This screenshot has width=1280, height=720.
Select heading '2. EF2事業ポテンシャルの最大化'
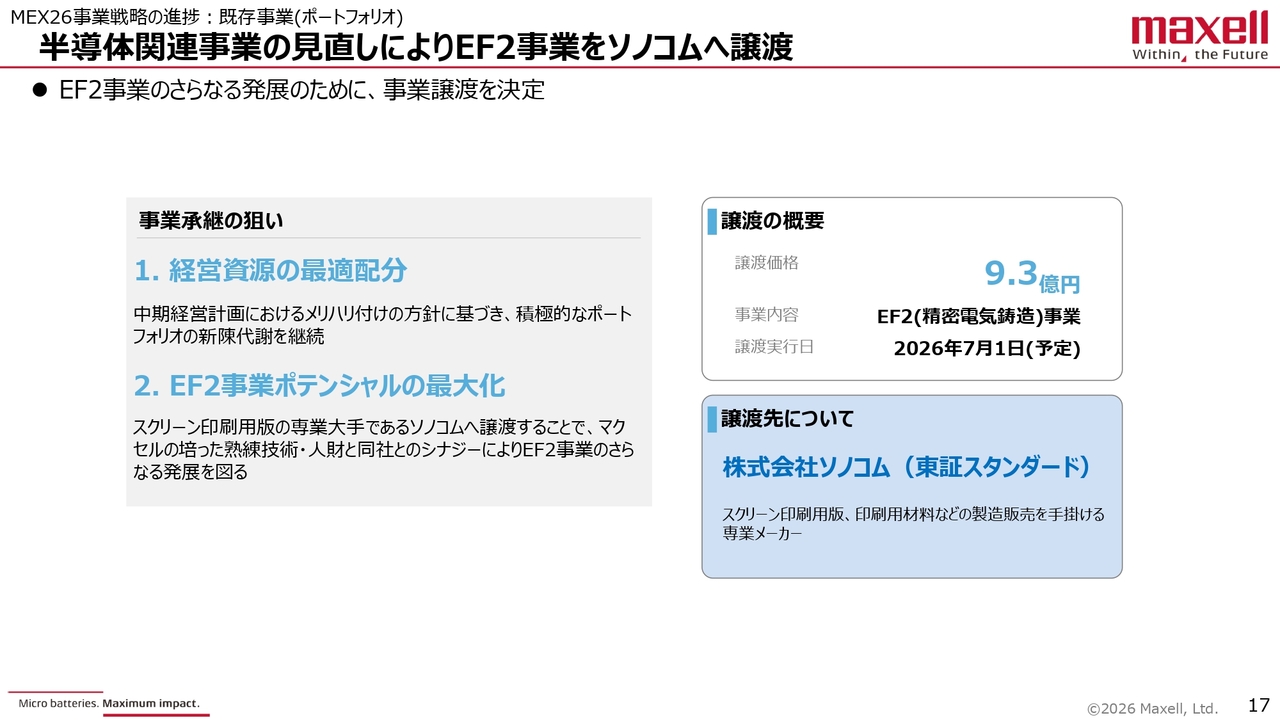pos(319,385)
